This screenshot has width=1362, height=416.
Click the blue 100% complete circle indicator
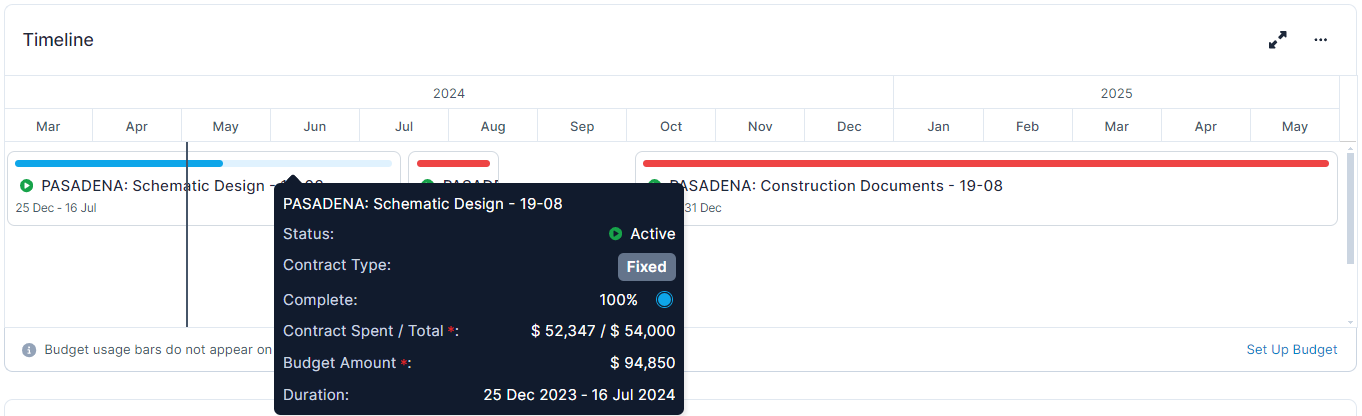coord(664,300)
